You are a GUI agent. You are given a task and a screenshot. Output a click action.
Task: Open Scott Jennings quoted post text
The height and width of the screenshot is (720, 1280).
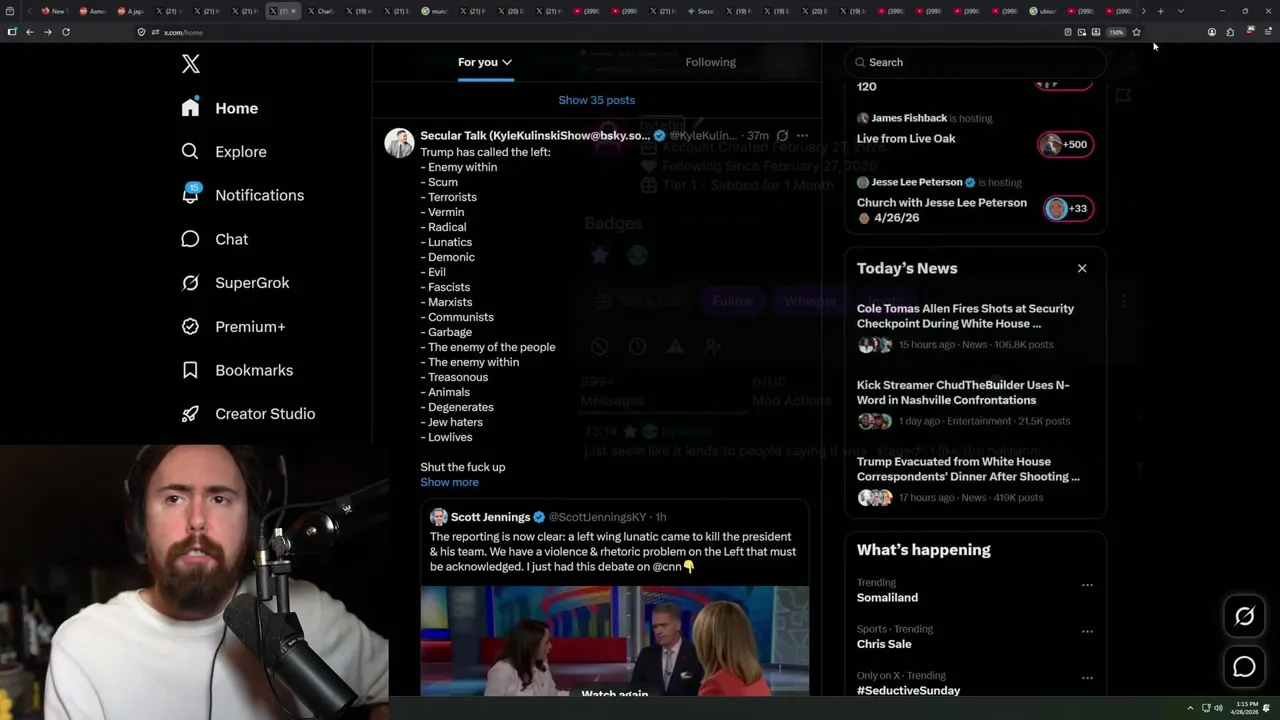(x=613, y=551)
